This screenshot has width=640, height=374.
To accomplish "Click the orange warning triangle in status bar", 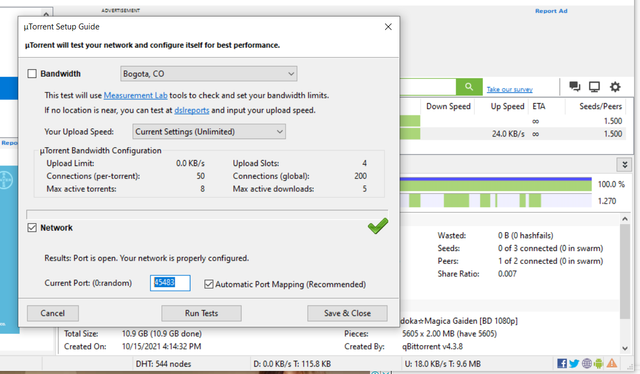I will 611,363.
